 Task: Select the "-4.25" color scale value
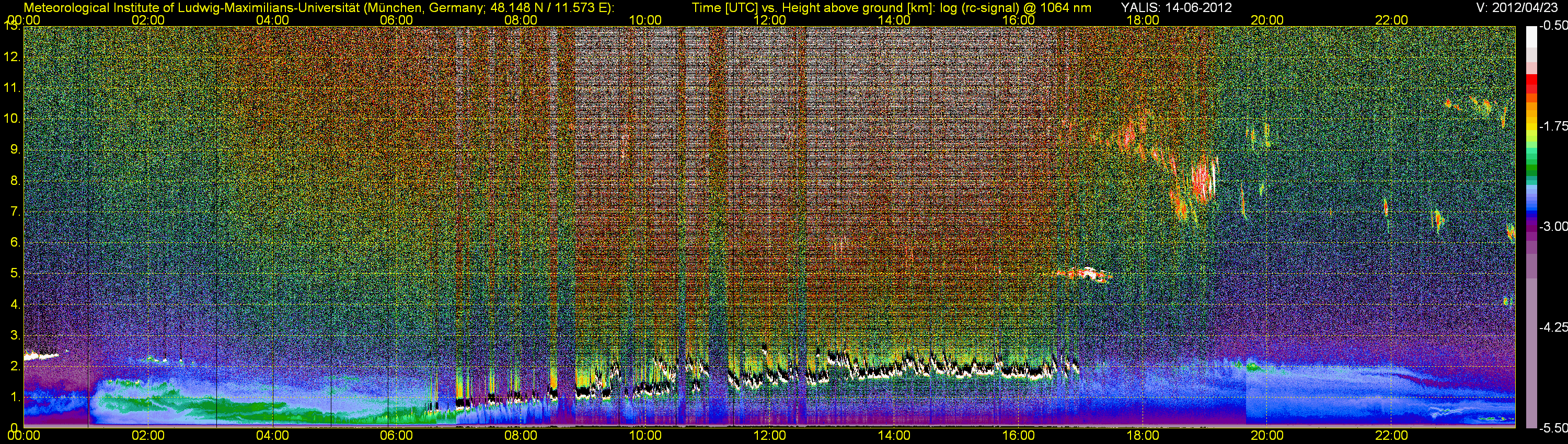(1553, 326)
